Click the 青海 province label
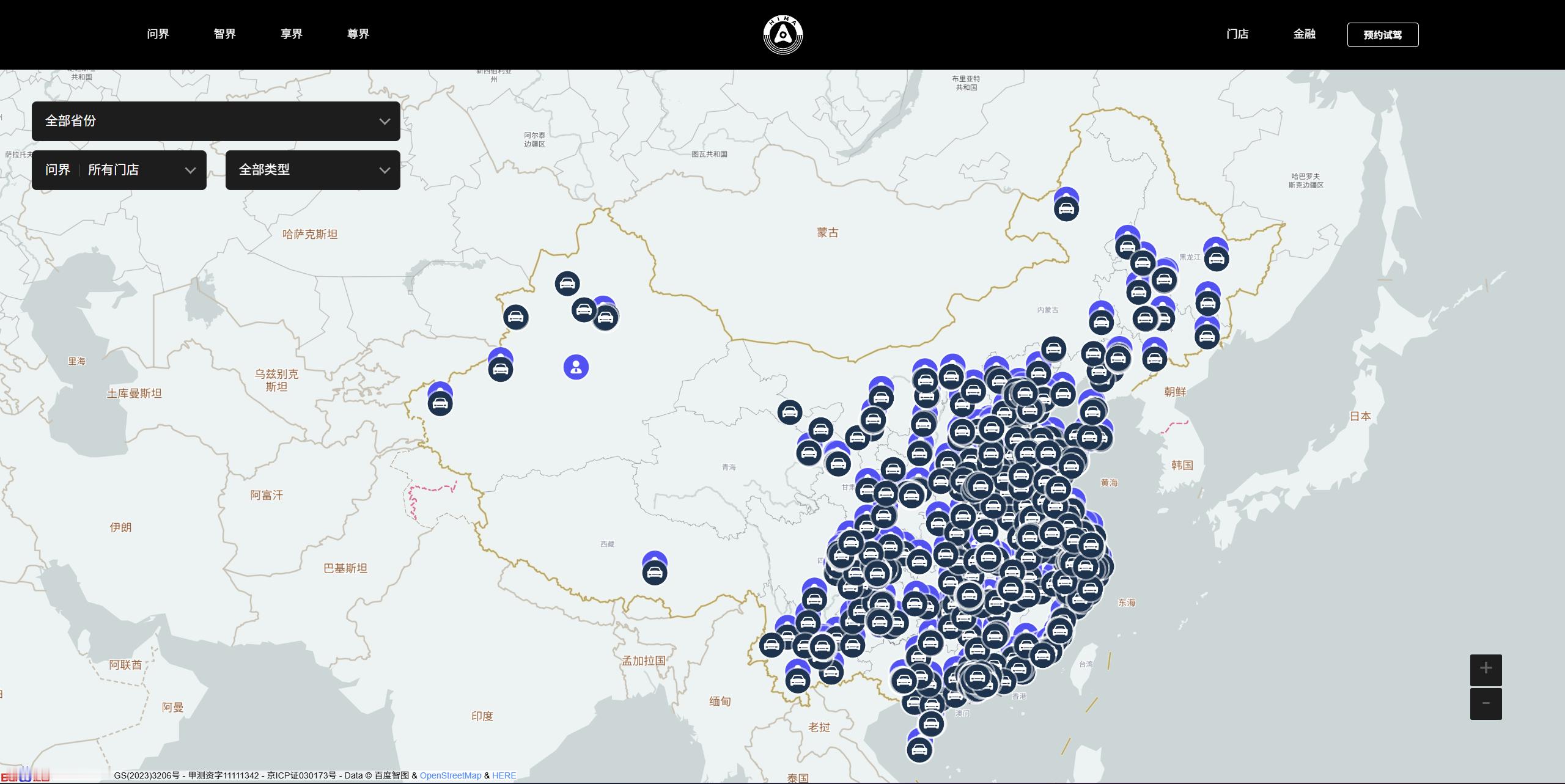This screenshot has height=784, width=1565. pyautogui.click(x=729, y=467)
